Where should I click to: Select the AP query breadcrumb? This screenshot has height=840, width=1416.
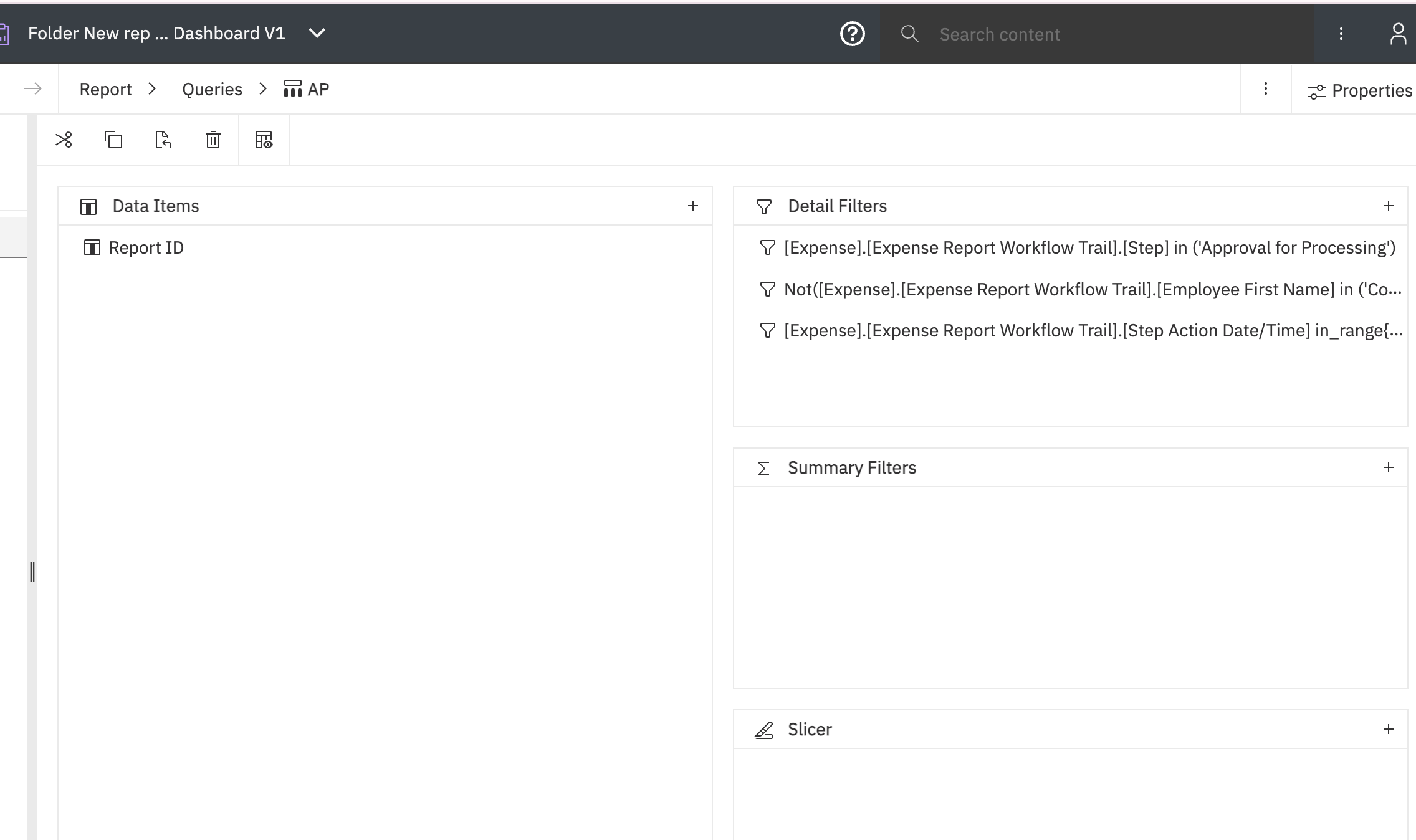(307, 90)
